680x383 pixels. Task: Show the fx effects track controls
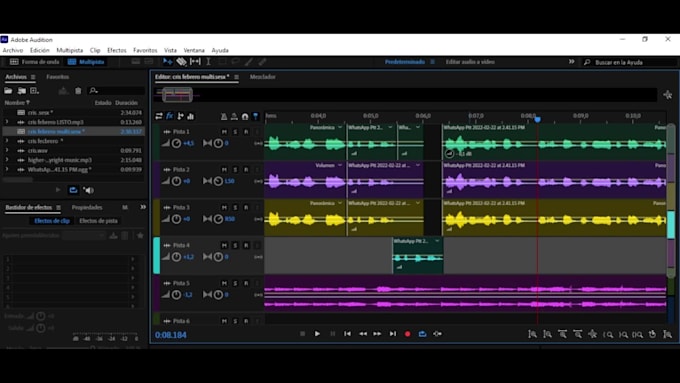pos(170,116)
